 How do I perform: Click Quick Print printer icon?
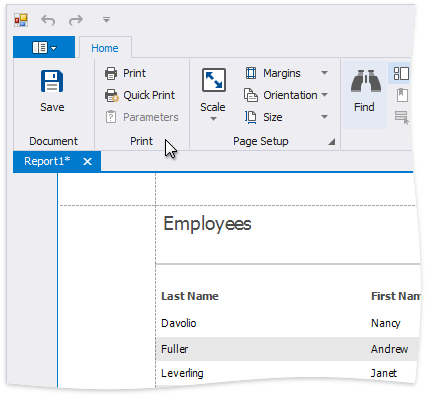(111, 95)
